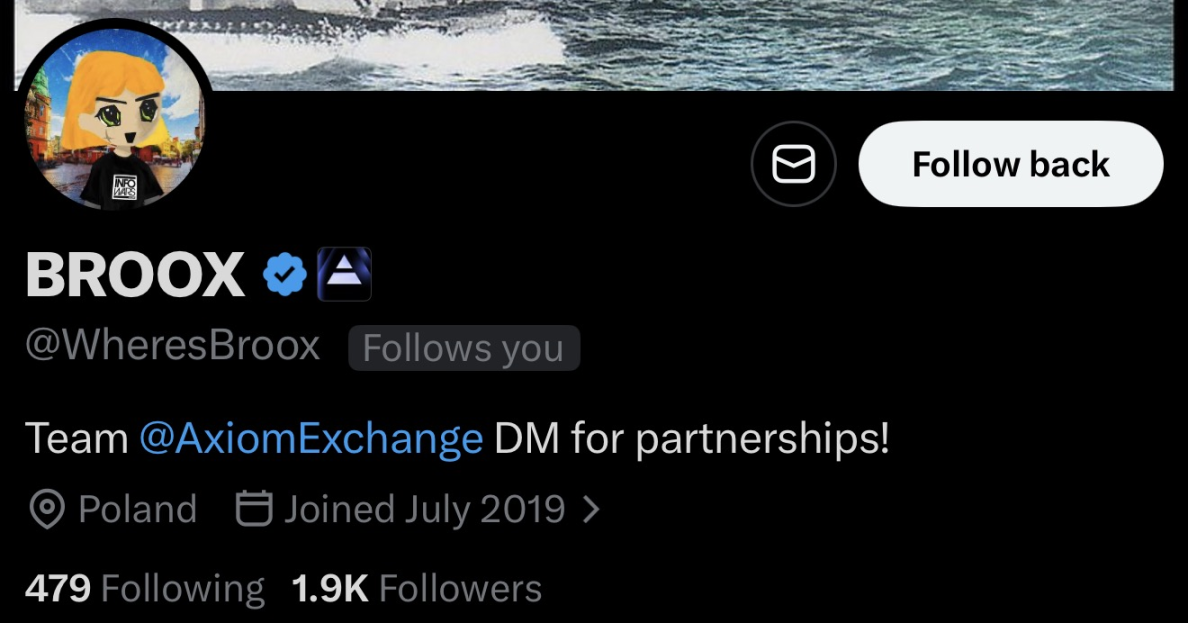Click the display name BROOX

point(133,273)
